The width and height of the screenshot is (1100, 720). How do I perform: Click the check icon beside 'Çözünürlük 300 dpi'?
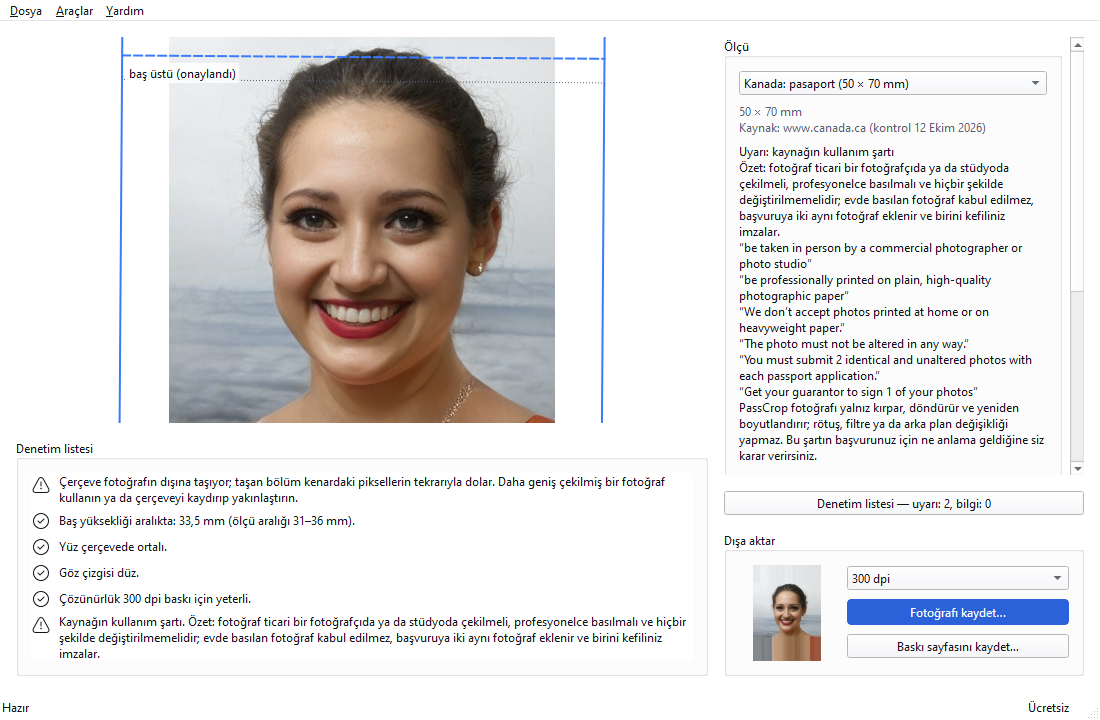[41, 599]
